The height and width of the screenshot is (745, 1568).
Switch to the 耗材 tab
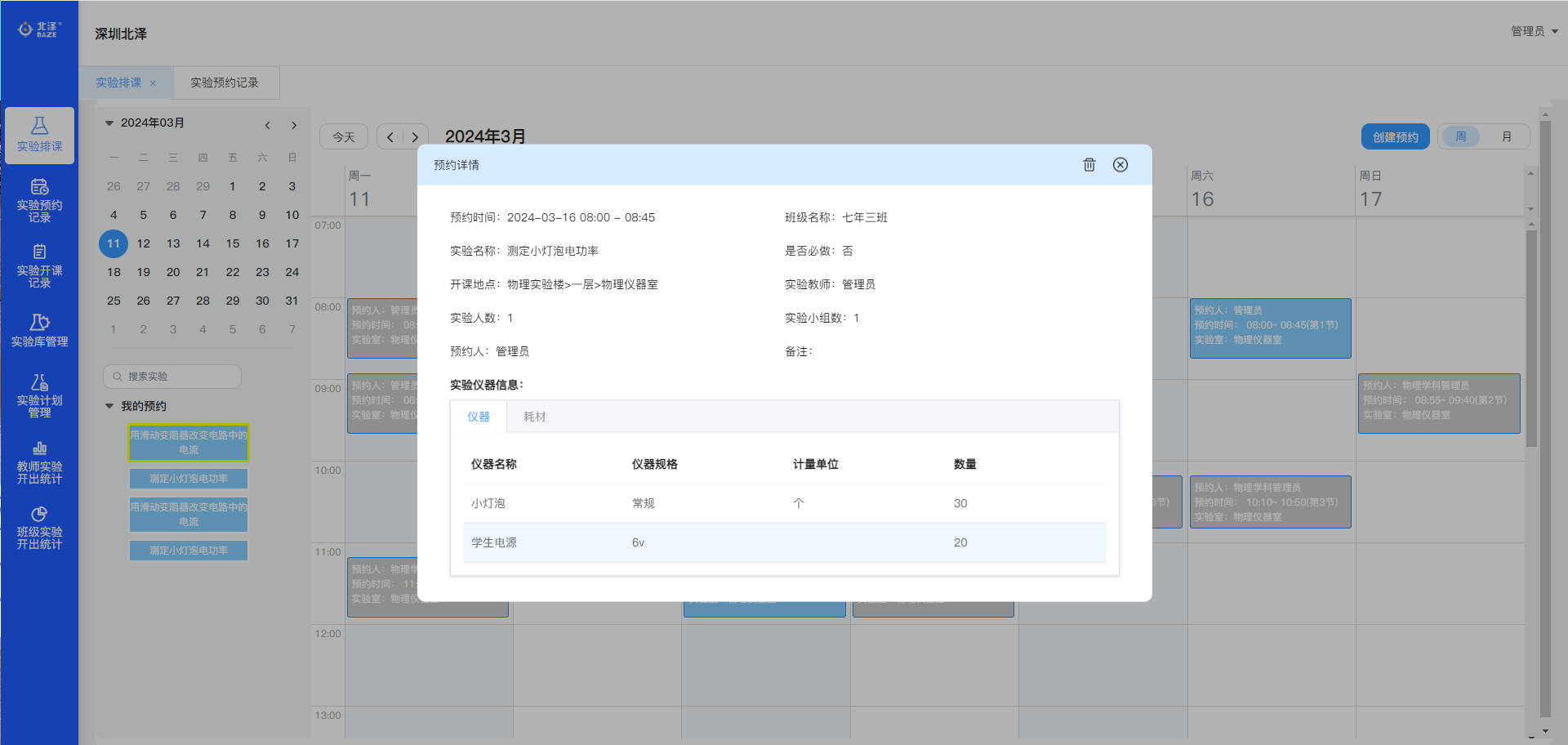pos(535,417)
